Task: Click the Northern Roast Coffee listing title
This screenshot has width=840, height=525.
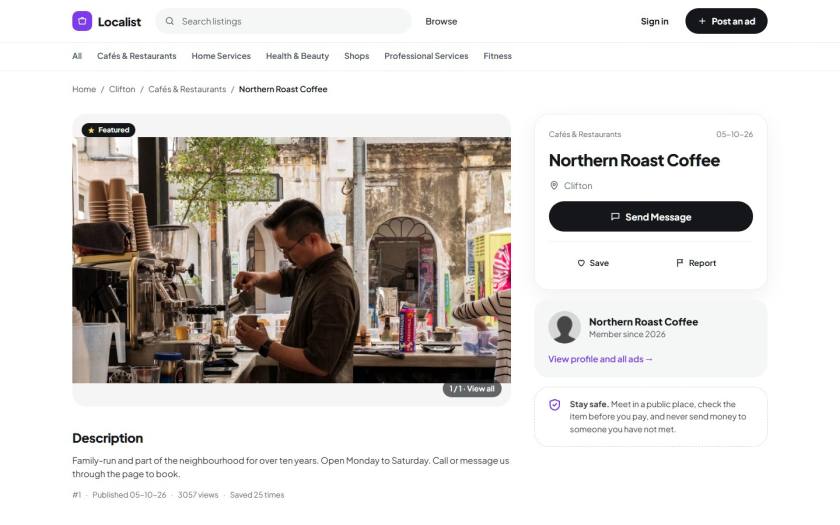Action: (x=634, y=161)
